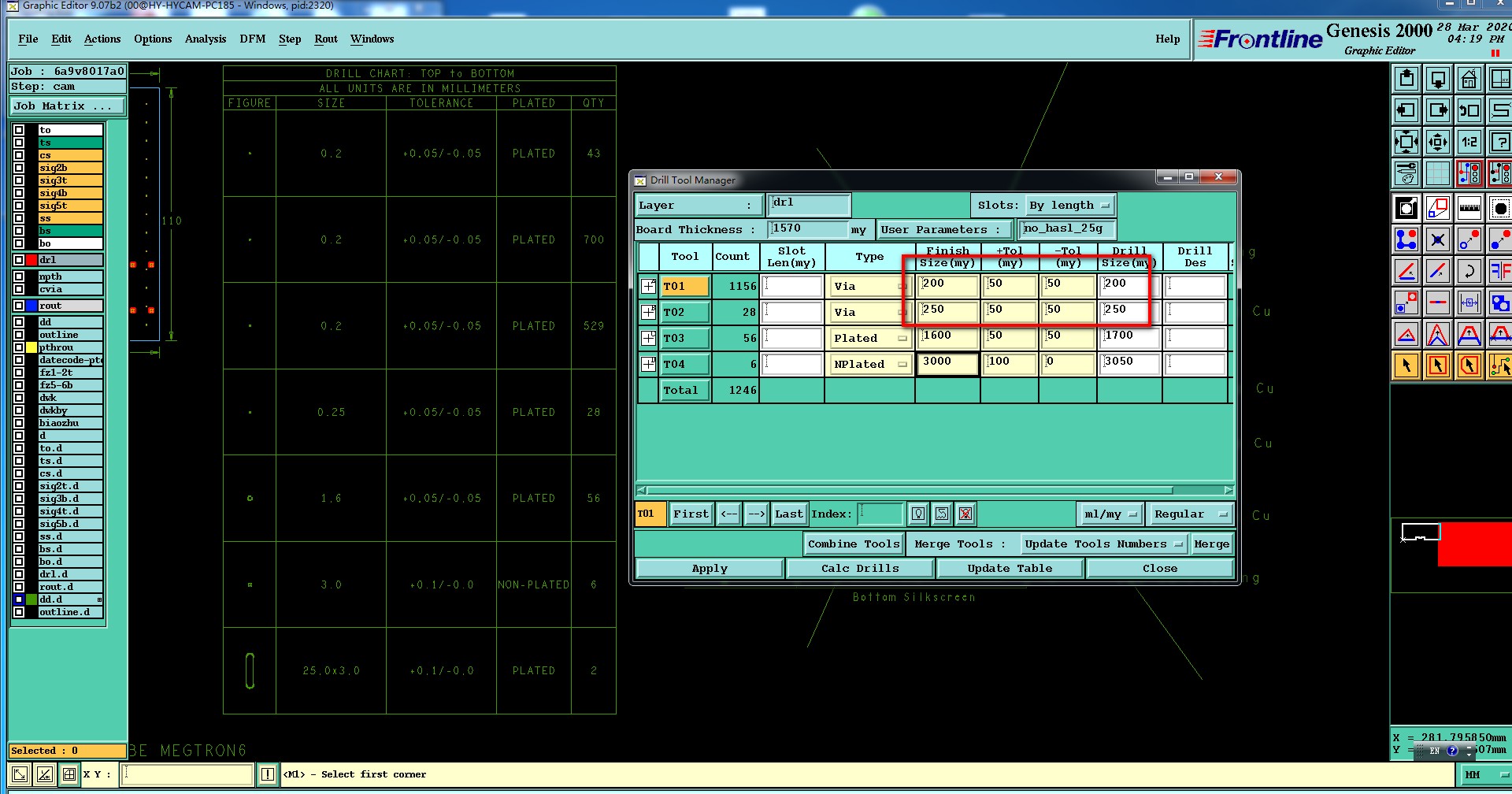This screenshot has width=1512, height=794.
Task: Open the ml/my units dropdown
Action: (x=1110, y=514)
